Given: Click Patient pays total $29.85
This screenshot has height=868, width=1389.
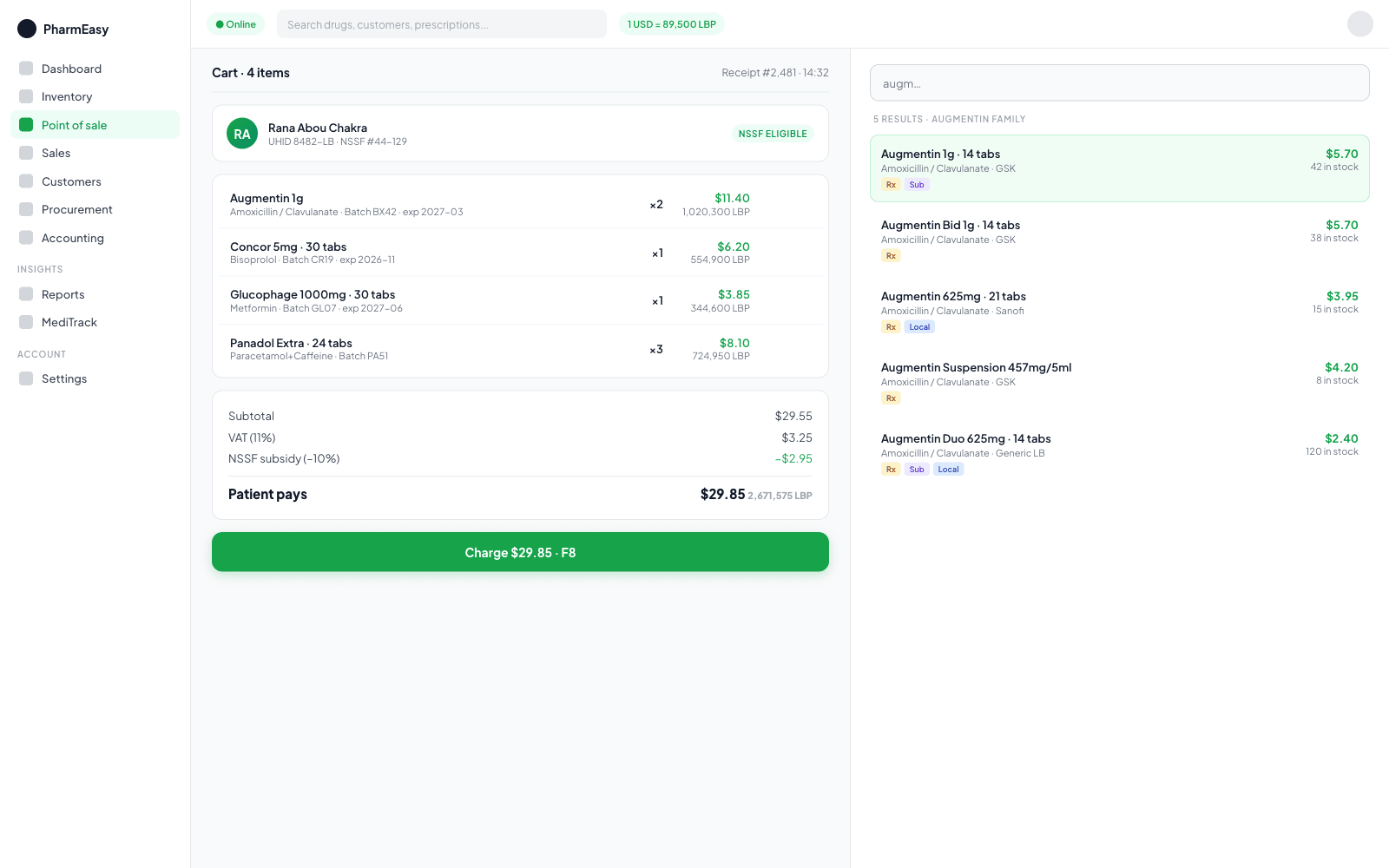Looking at the screenshot, I should point(722,494).
